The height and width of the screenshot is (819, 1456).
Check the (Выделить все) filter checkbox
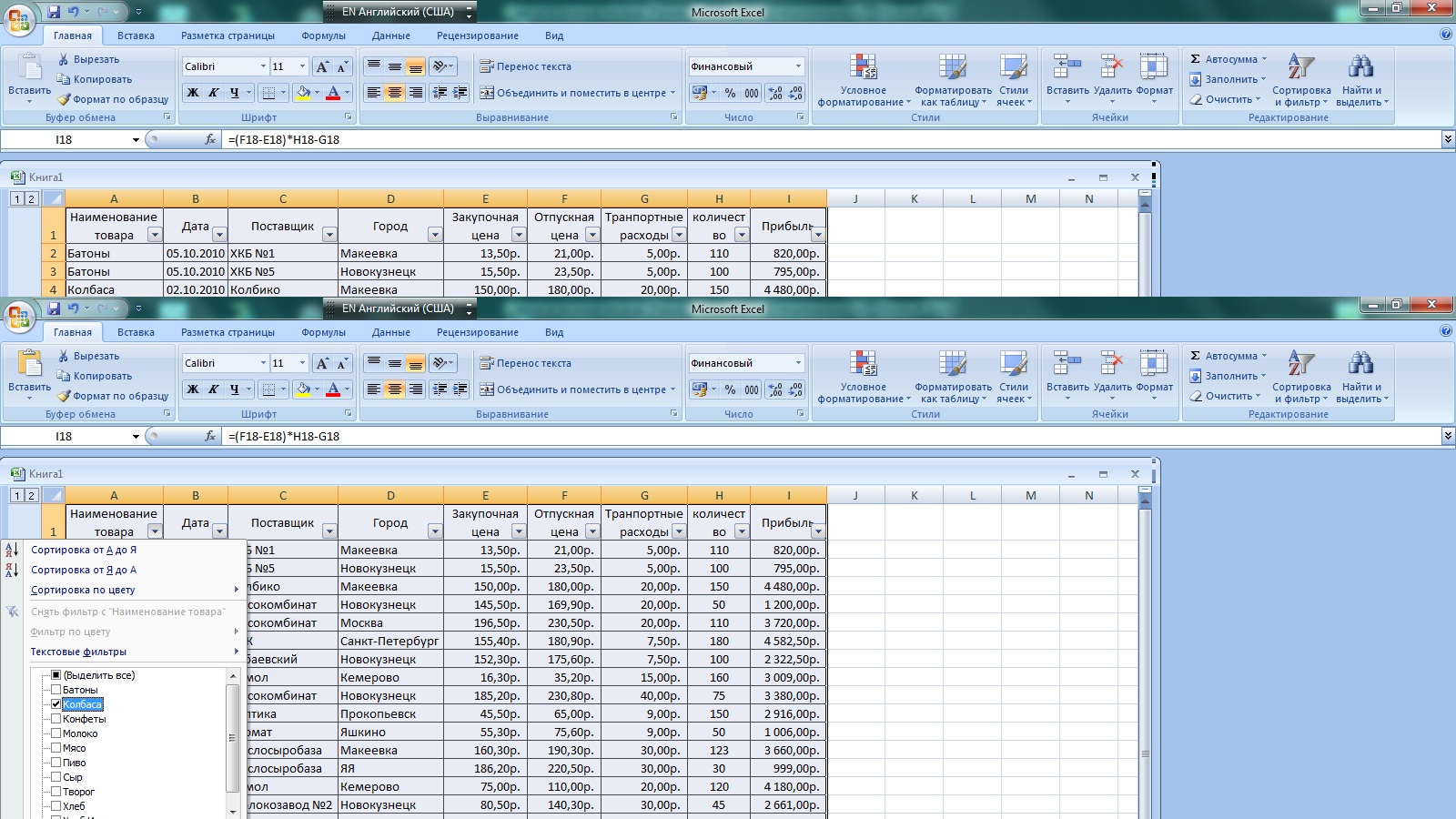click(x=56, y=675)
